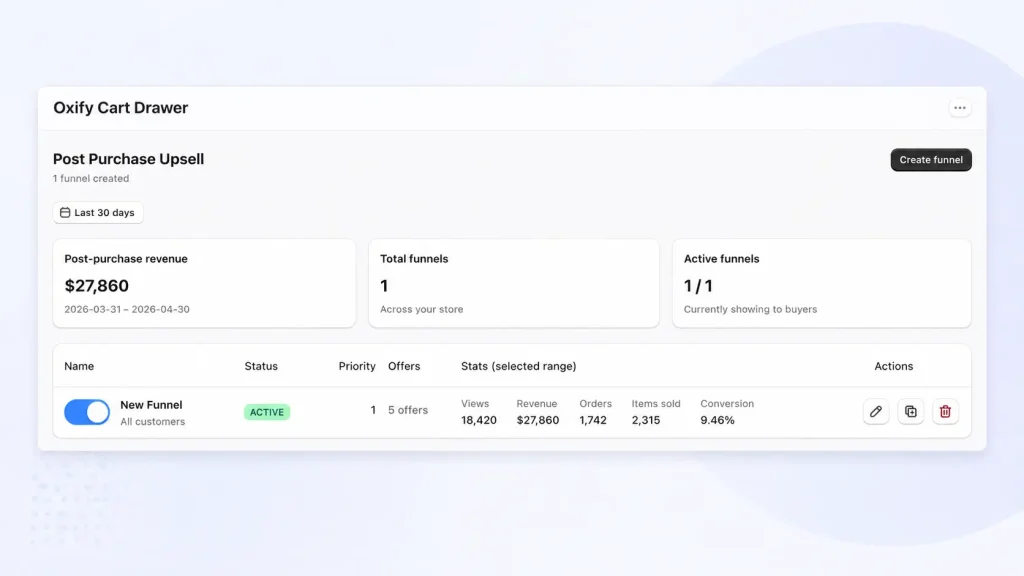Click the Post Purchase Upsell heading

click(x=129, y=159)
